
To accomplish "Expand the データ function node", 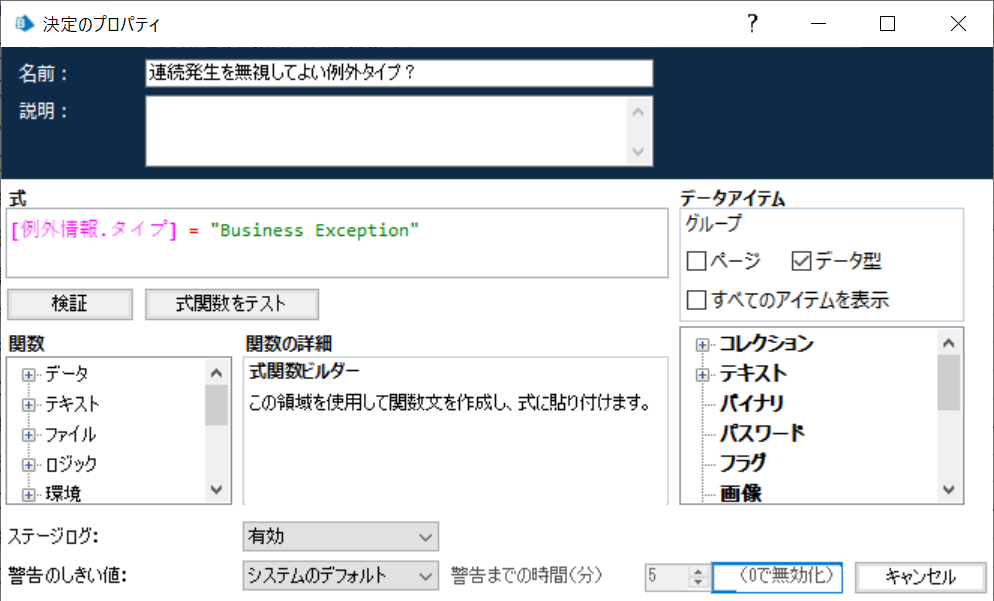I will click(29, 375).
